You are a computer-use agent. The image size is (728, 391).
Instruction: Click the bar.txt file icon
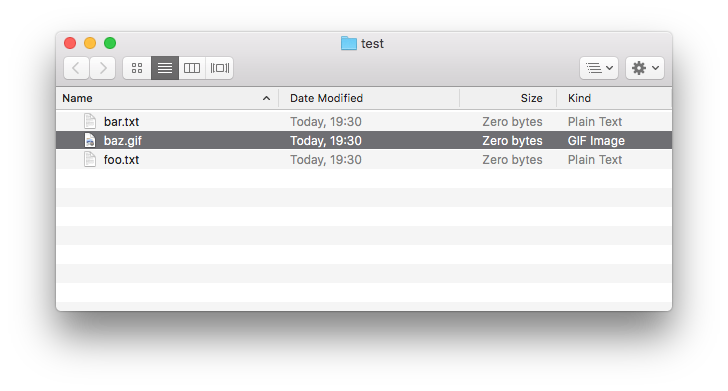[90, 121]
